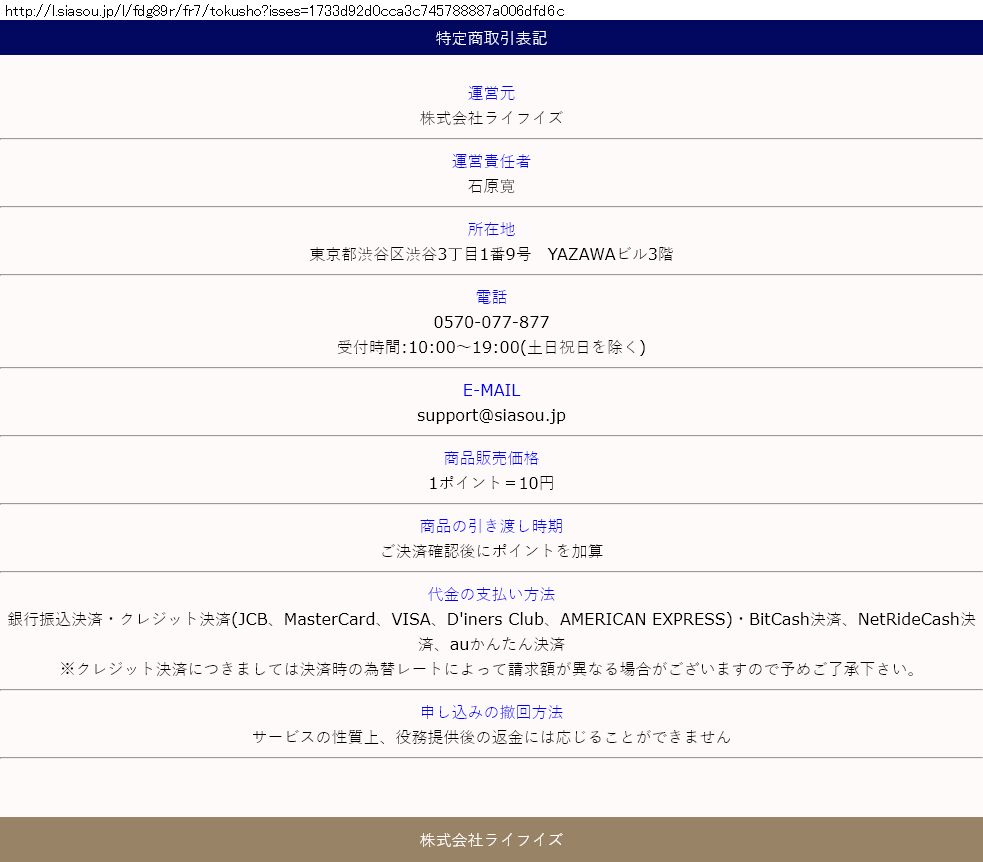The height and width of the screenshot is (862, 983).
Task: Click the 東京都渋谷区 YAZAWAビル address line
Action: point(491,254)
